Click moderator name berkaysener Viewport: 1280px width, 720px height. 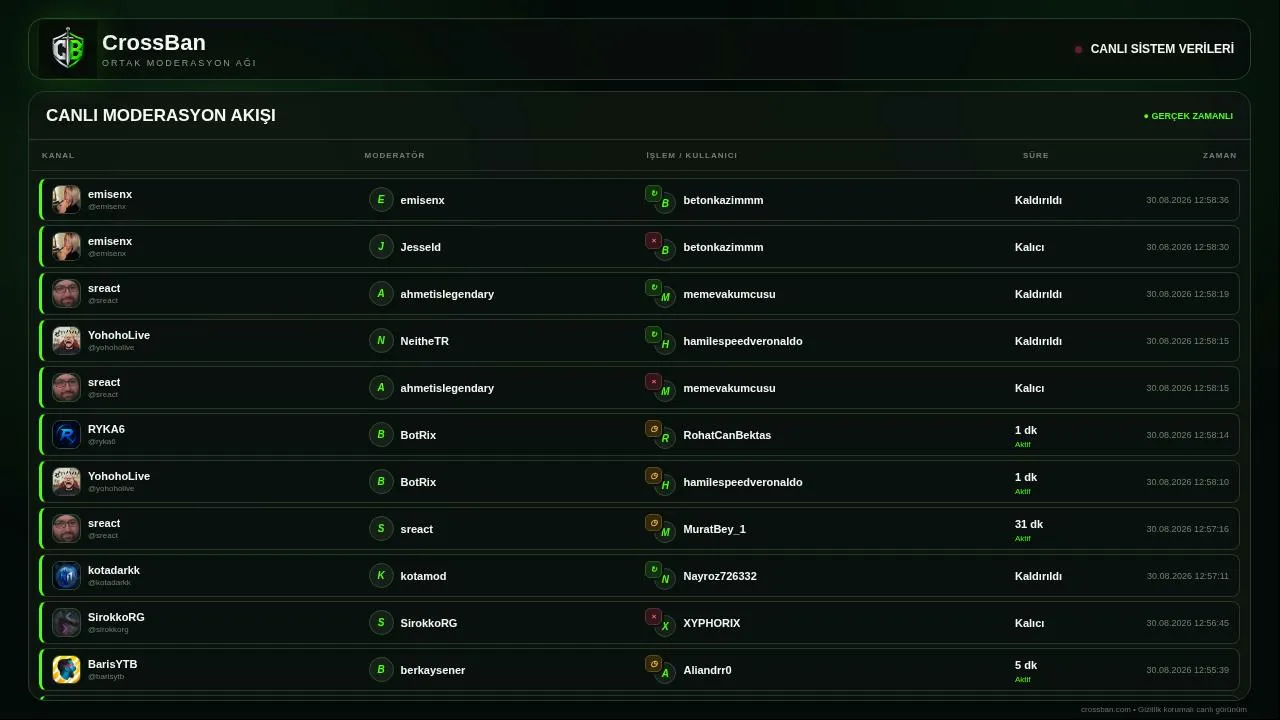coord(433,670)
